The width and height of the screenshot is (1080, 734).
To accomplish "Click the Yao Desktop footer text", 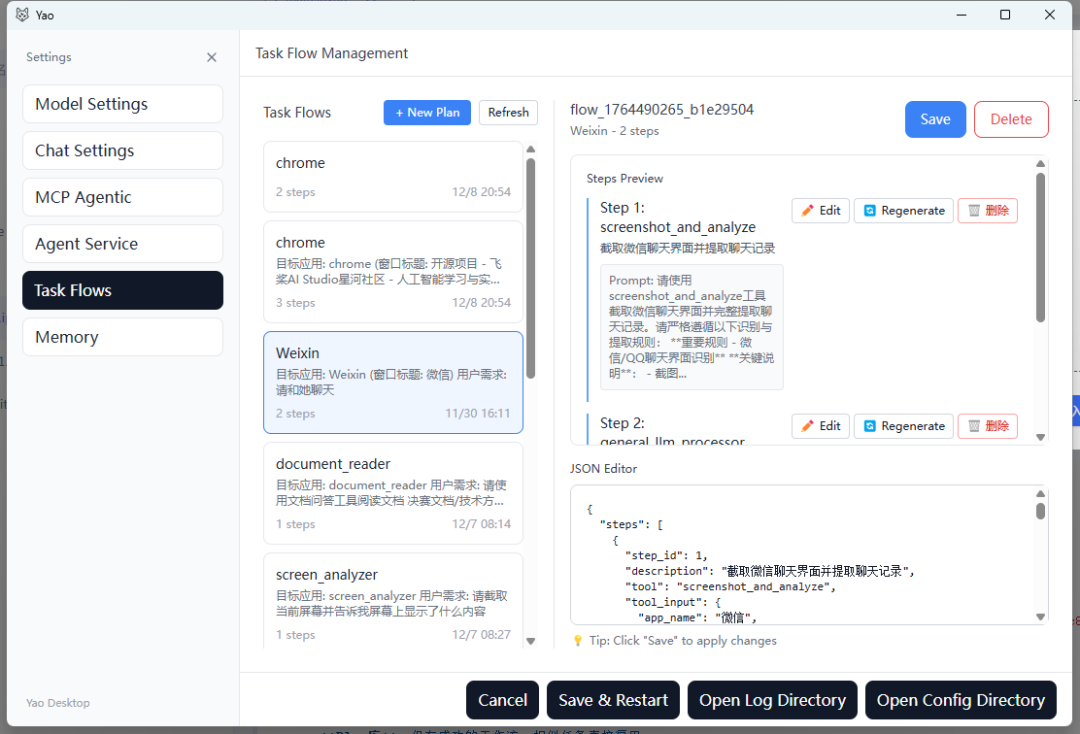I will point(58,703).
